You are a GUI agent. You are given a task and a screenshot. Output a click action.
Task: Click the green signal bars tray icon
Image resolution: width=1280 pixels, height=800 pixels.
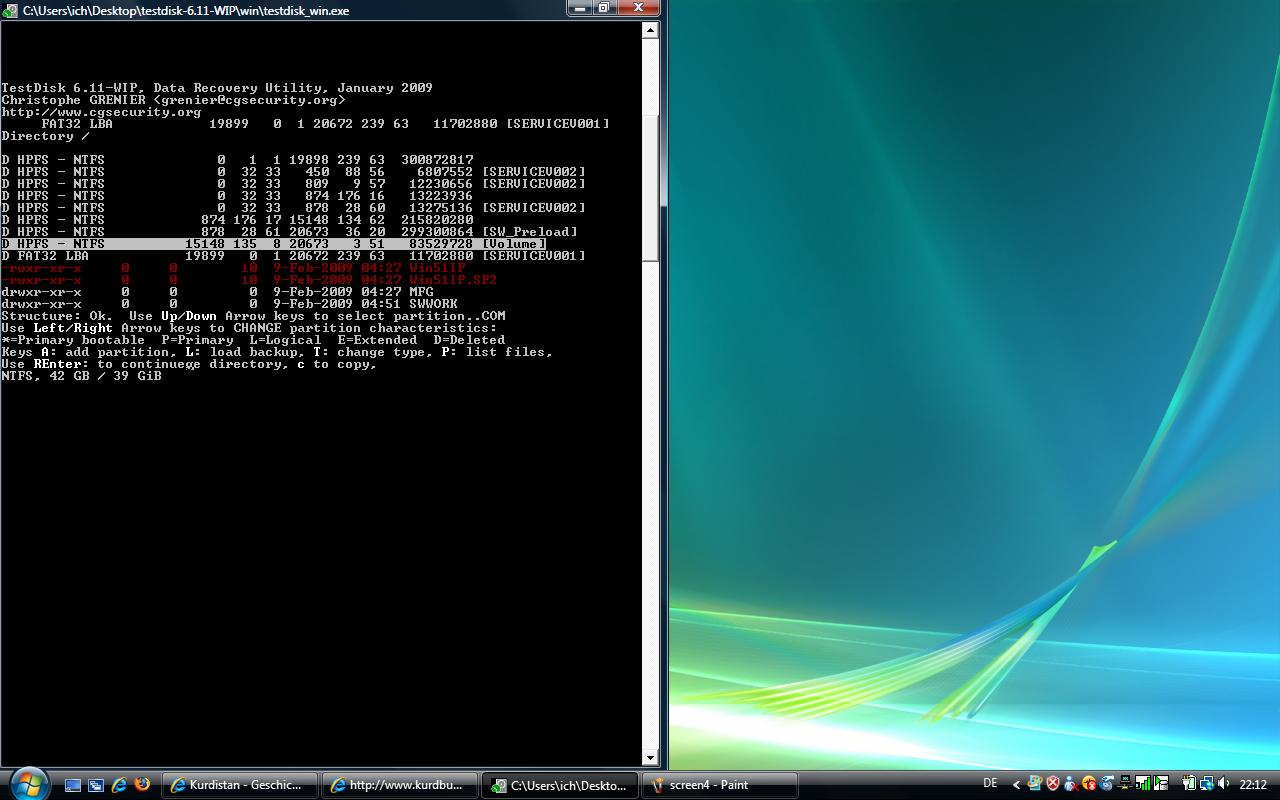(1142, 783)
